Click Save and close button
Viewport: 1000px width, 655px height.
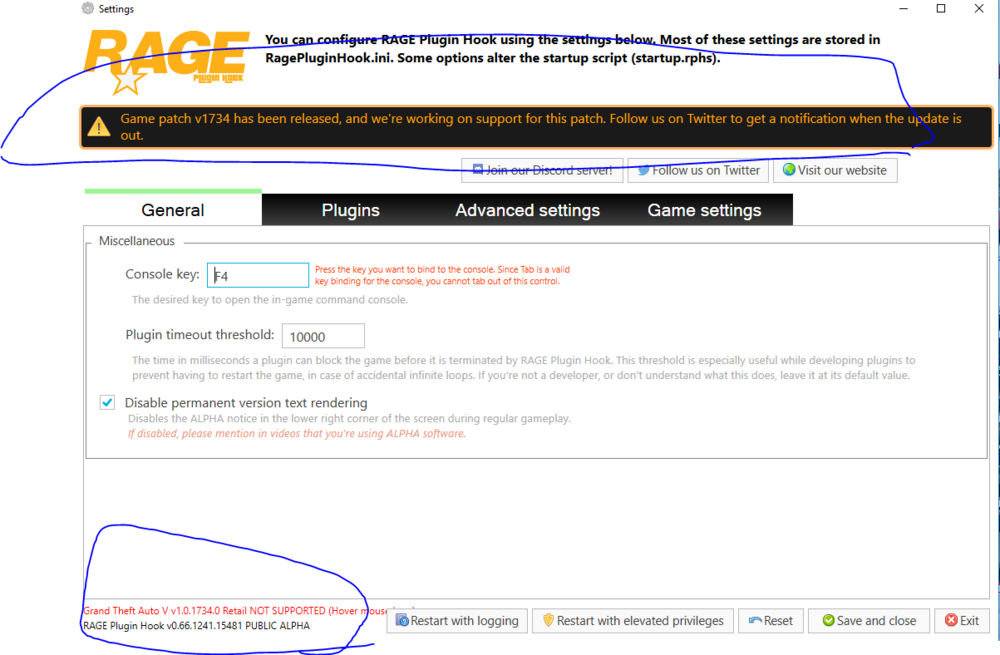click(x=869, y=621)
